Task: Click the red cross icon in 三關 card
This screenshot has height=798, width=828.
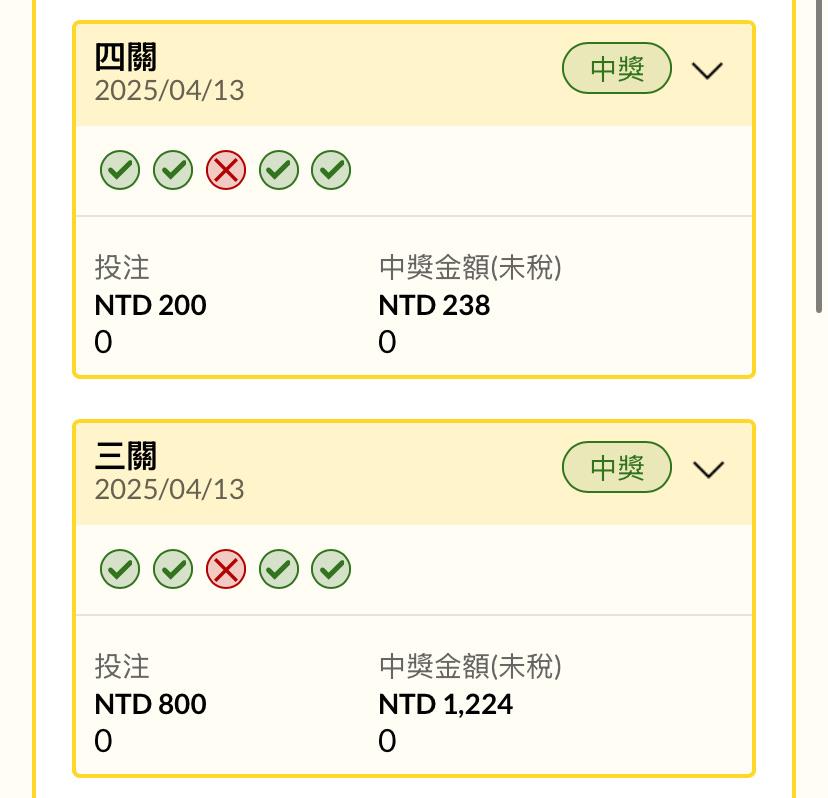Action: (226, 569)
